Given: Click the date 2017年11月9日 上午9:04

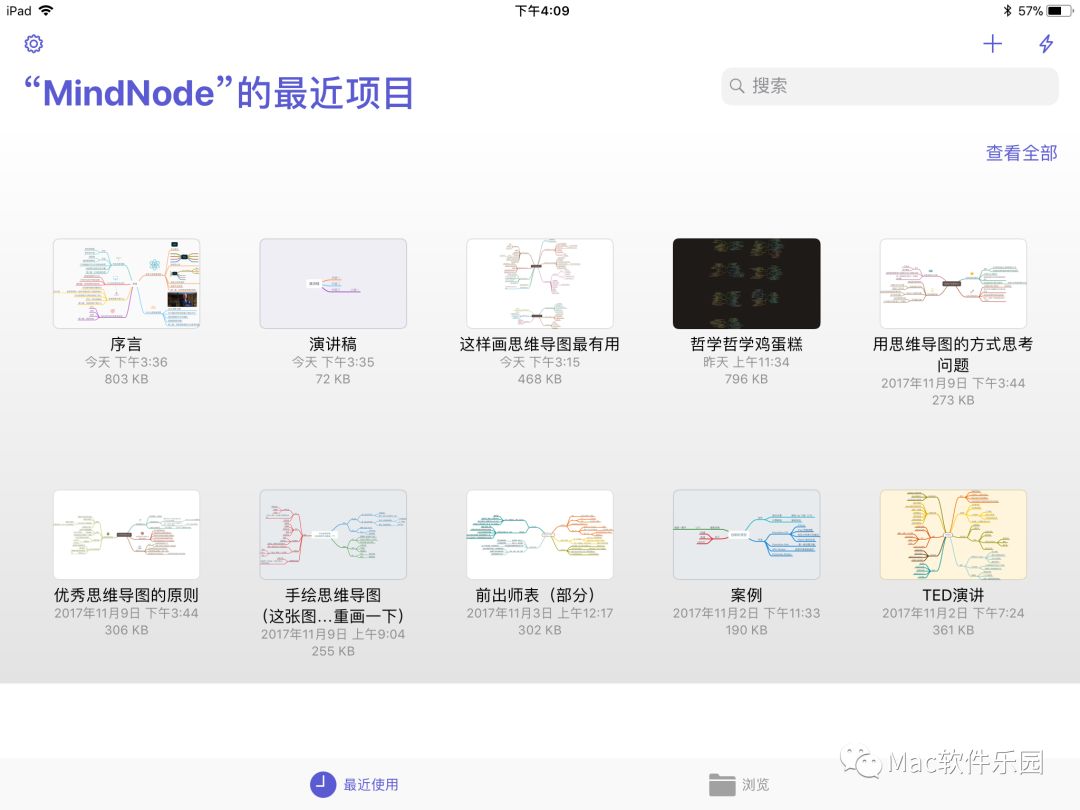Looking at the screenshot, I should pos(333,634).
